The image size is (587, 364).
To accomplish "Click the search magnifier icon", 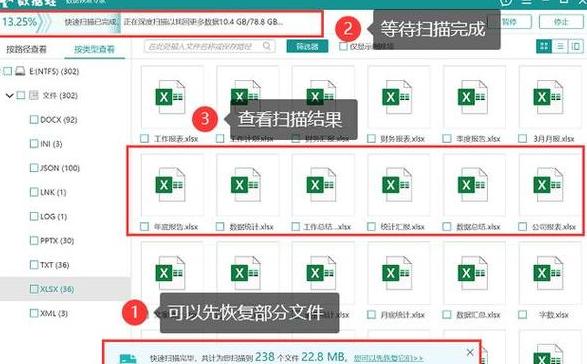I will [267, 46].
